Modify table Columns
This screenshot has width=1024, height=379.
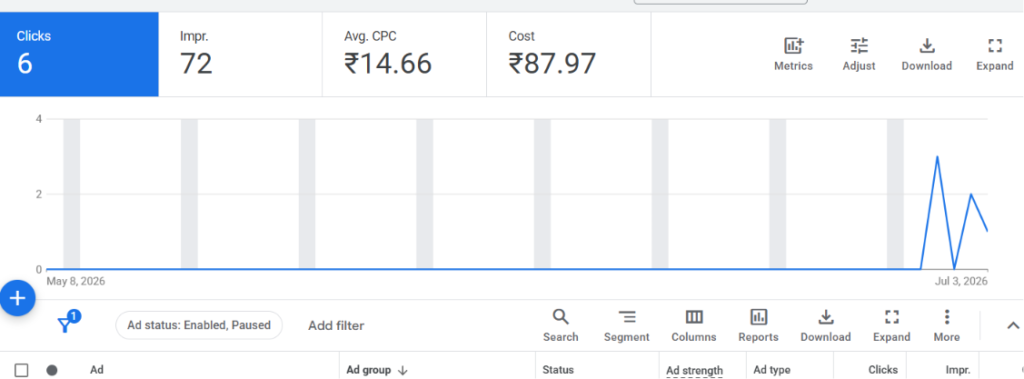(694, 318)
